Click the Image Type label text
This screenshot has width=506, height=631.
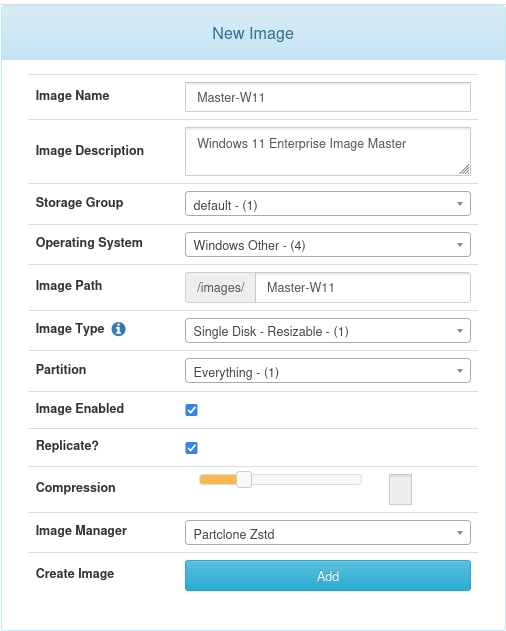tap(70, 329)
